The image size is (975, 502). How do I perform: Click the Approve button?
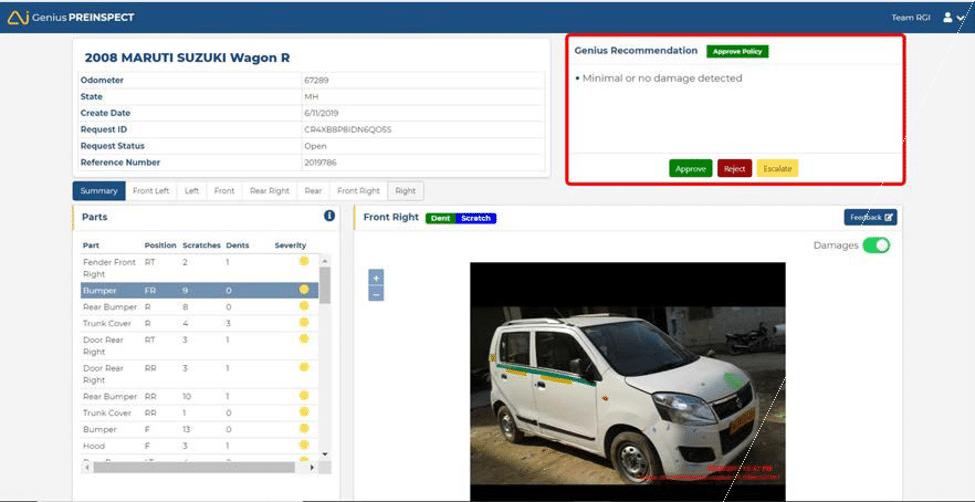pos(690,169)
